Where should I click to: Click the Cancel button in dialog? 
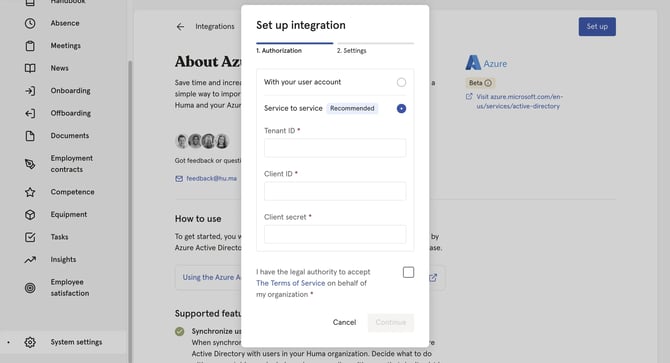point(344,322)
